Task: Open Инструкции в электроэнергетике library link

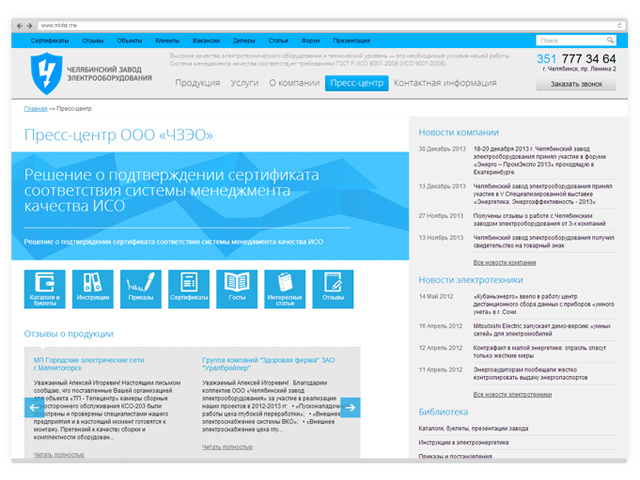Action: (464, 442)
